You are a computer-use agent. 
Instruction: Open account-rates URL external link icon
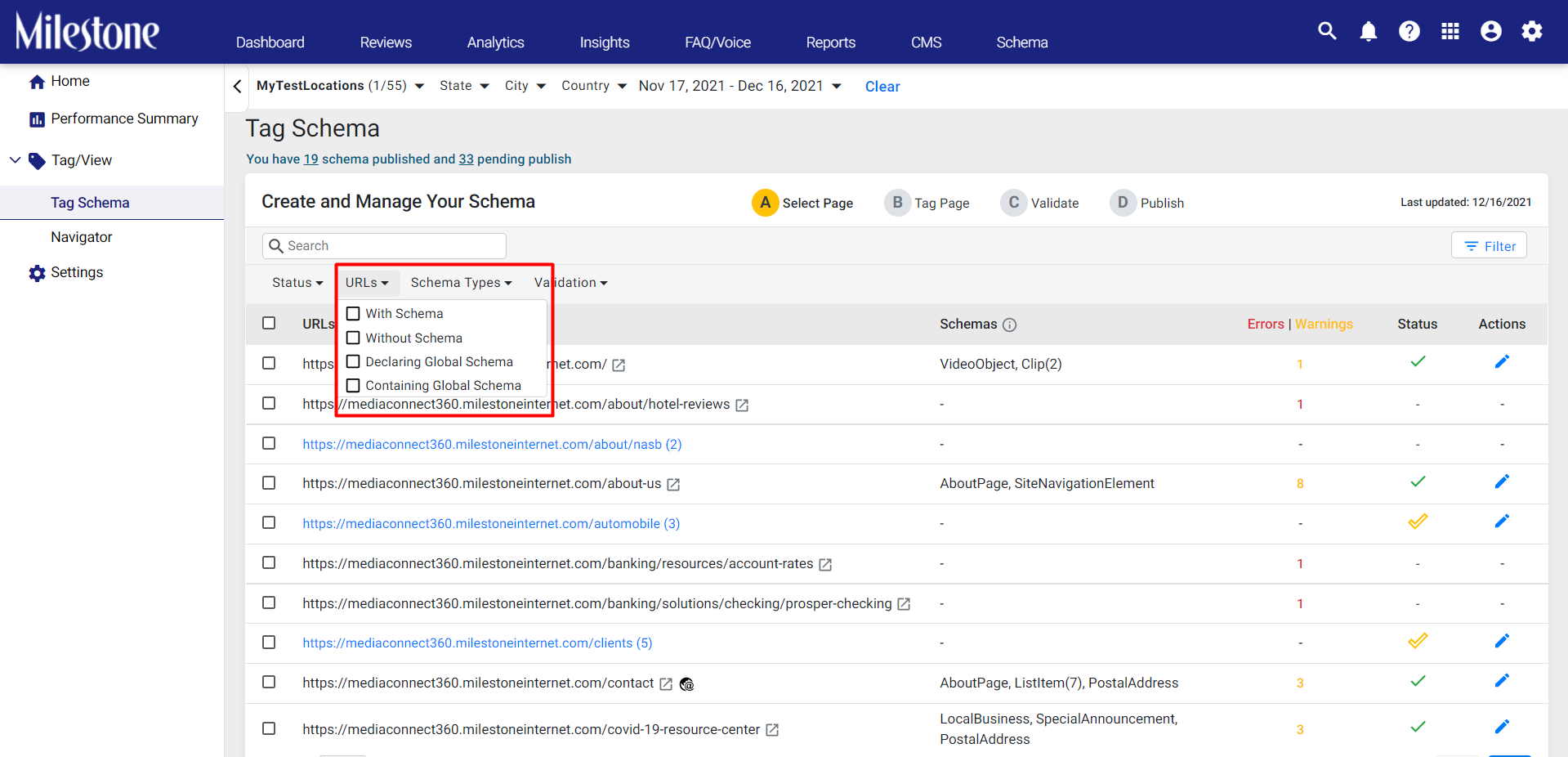tap(825, 565)
